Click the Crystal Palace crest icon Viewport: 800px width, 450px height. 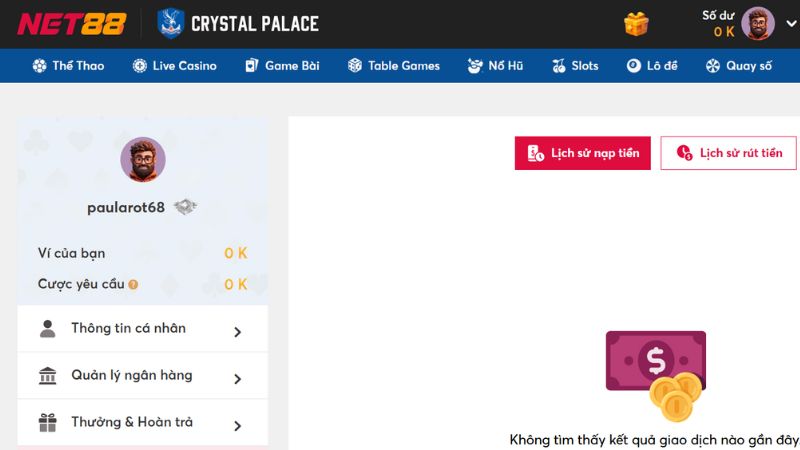click(x=171, y=23)
